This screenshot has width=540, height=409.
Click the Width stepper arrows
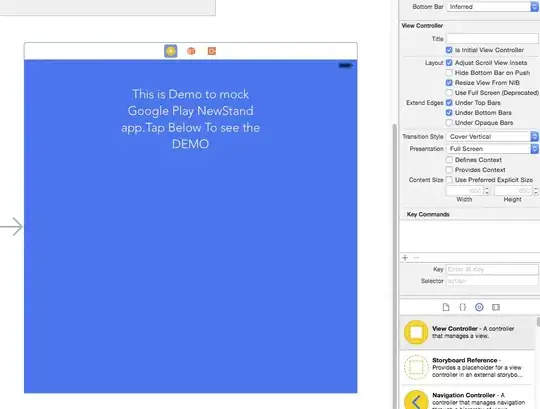[x=487, y=191]
